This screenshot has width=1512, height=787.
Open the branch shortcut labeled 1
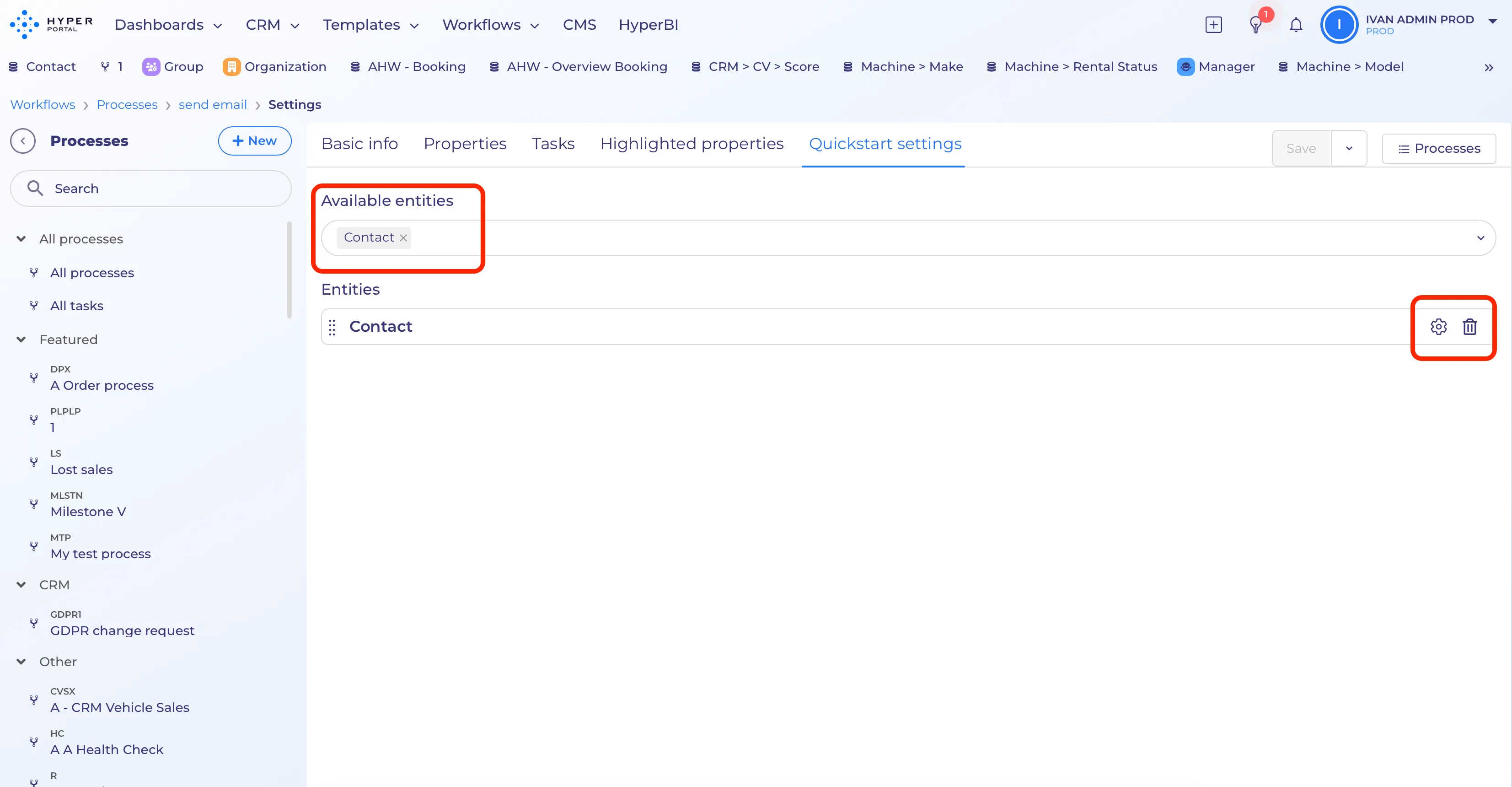coord(112,67)
